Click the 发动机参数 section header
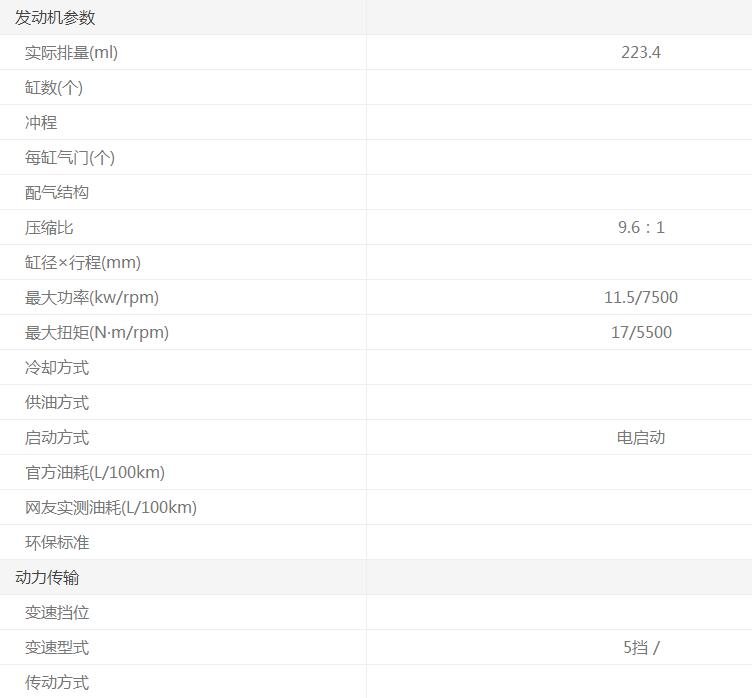Viewport: 752px width, 698px height. pos(55,18)
